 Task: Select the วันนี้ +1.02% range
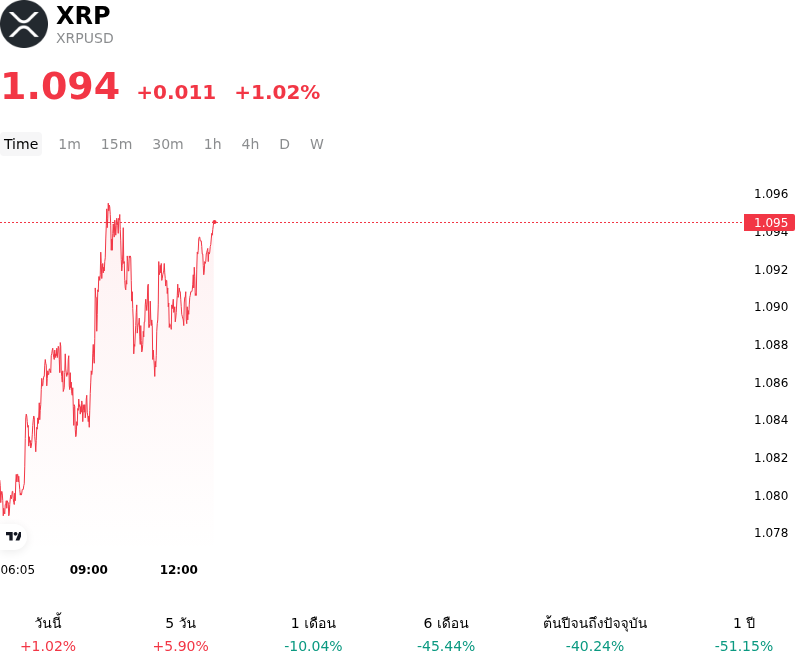48,634
